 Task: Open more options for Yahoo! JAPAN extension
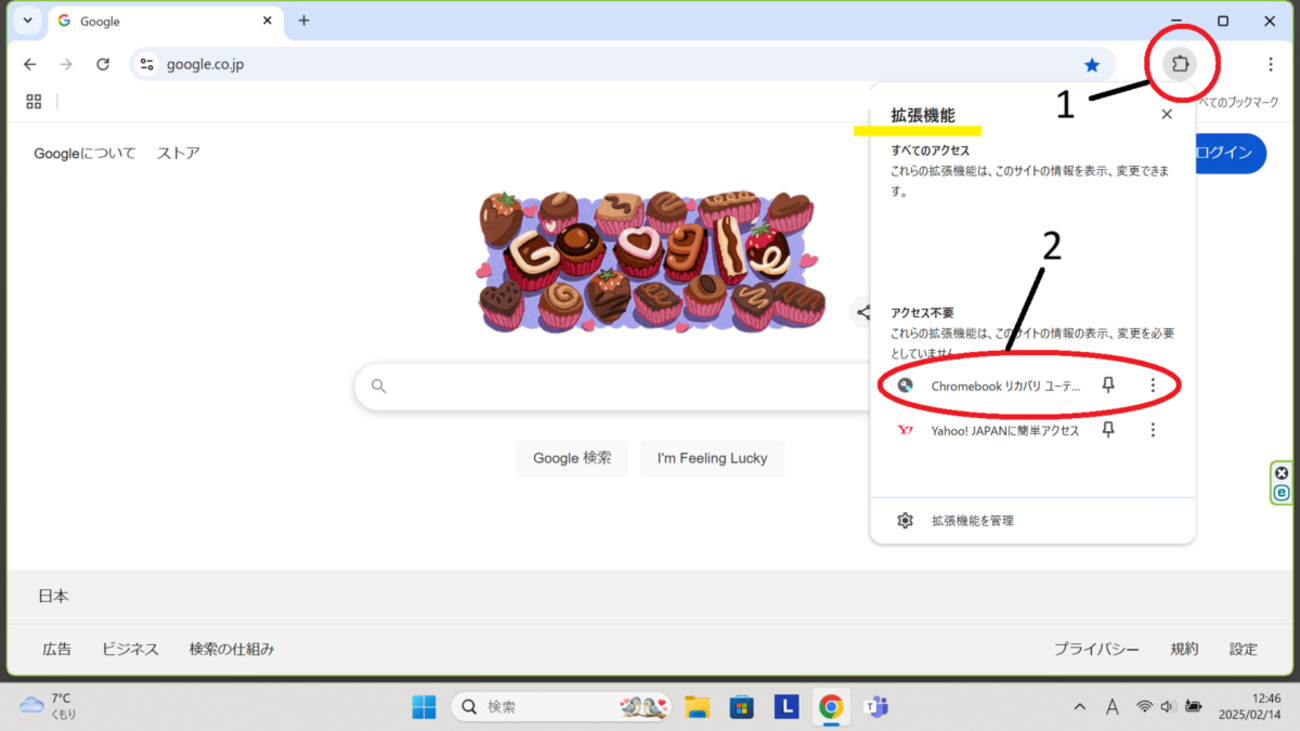[1152, 430]
